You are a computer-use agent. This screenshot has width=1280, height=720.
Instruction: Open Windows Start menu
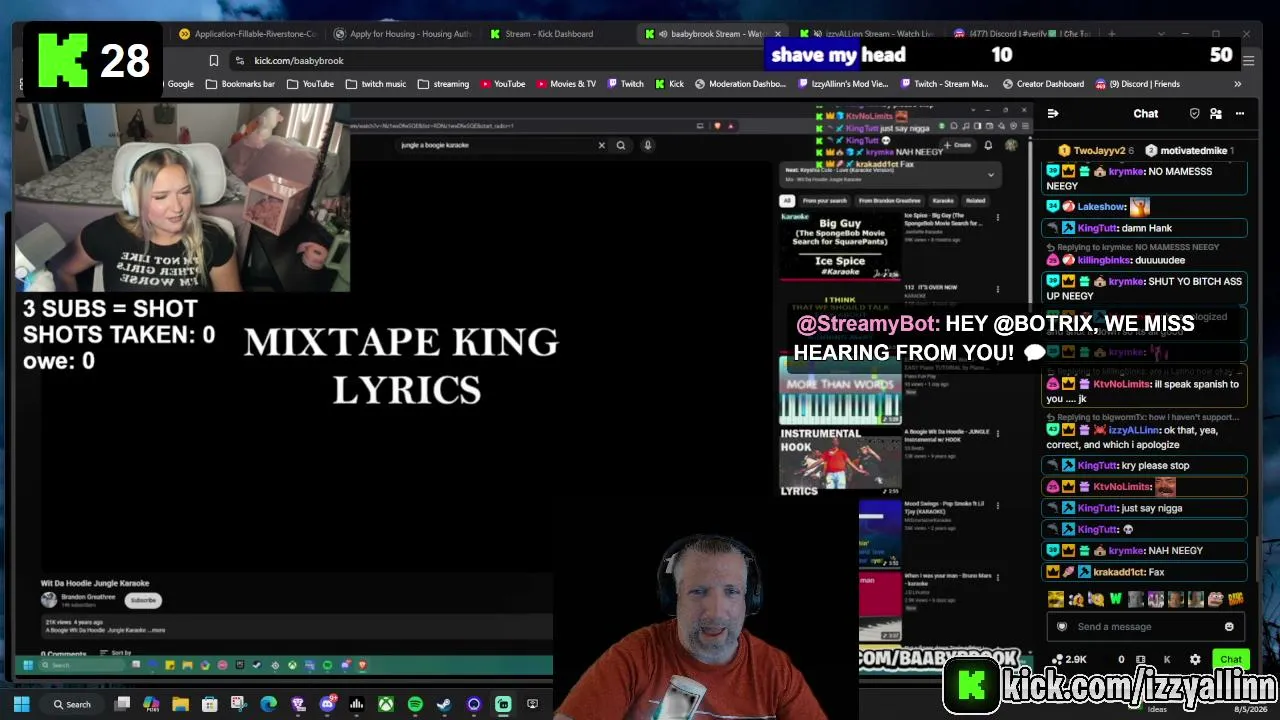[x=22, y=704]
